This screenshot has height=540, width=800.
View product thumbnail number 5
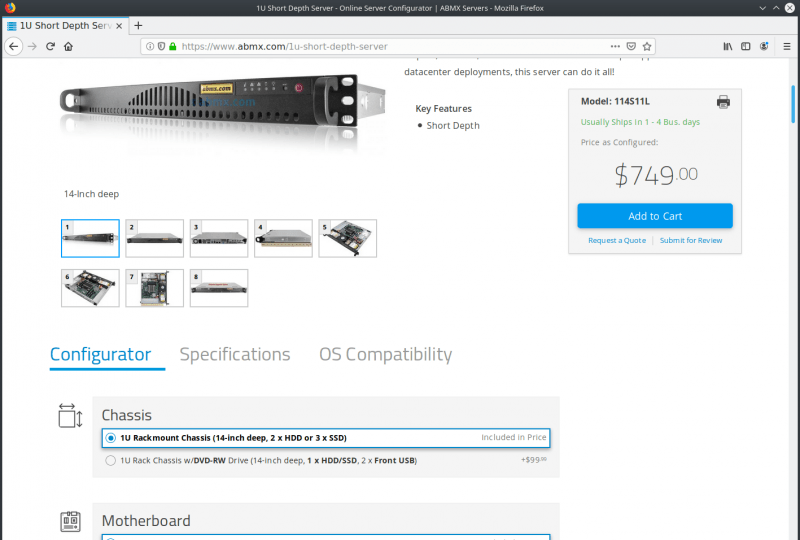(347, 238)
